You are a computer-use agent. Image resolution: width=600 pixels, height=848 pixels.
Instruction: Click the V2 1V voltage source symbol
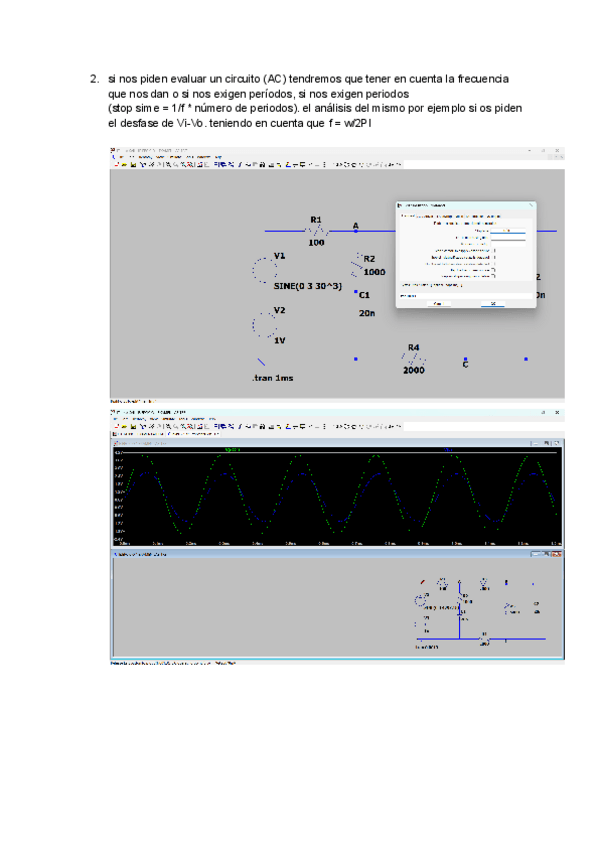coord(262,324)
